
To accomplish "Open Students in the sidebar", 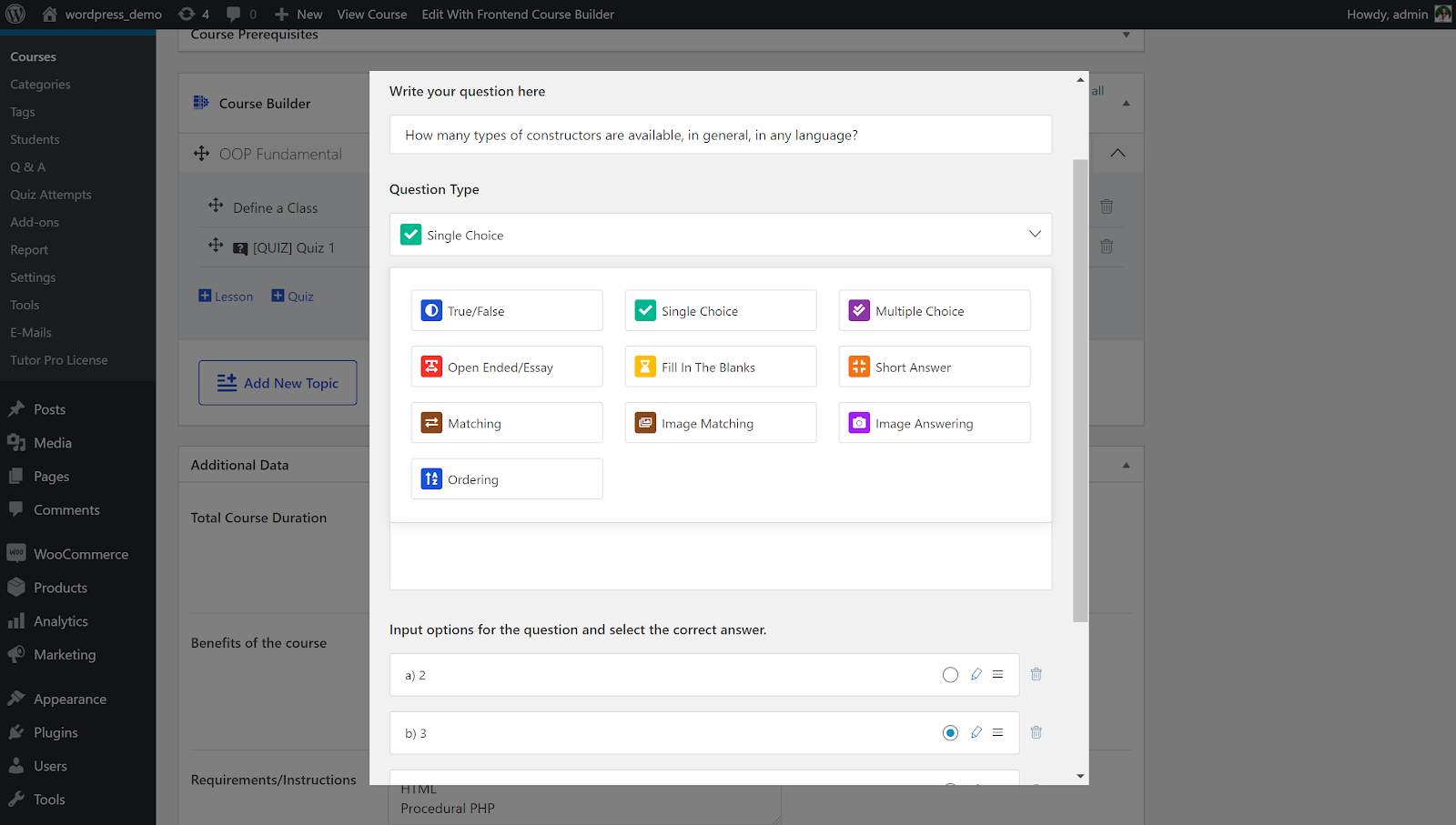I will click(35, 139).
